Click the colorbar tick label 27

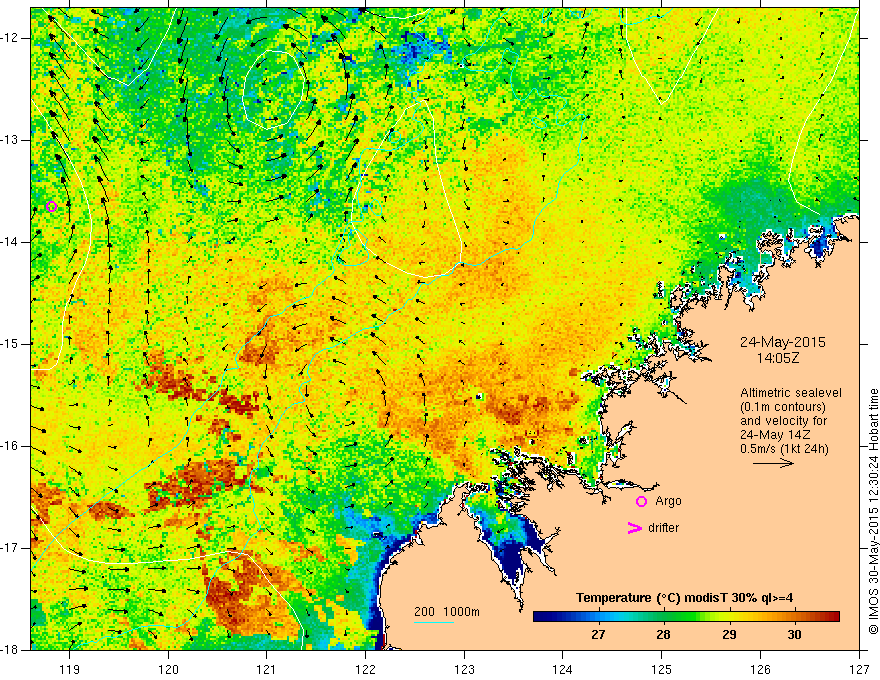pos(598,635)
